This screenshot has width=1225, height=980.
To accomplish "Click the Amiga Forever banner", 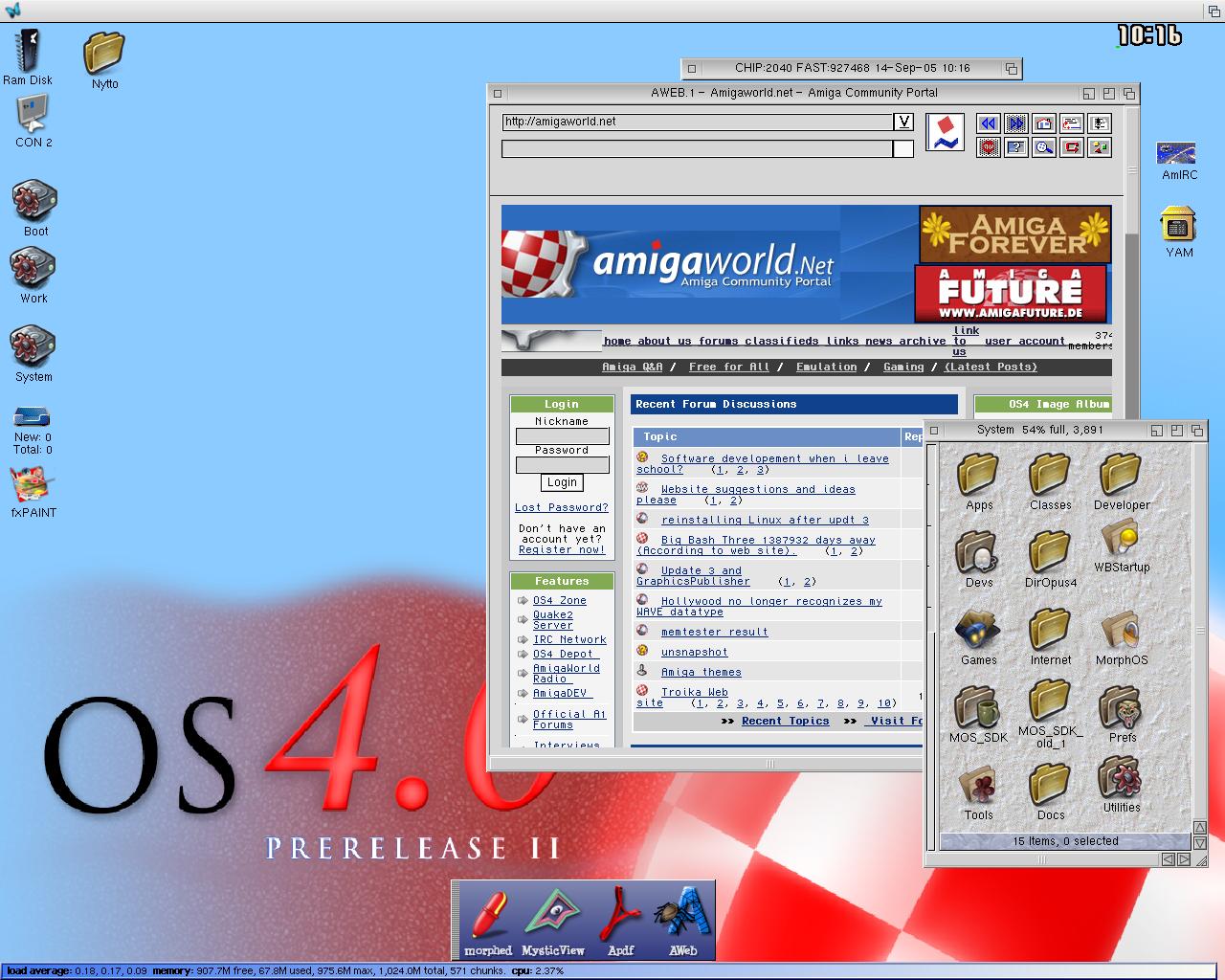I will pos(1014,234).
